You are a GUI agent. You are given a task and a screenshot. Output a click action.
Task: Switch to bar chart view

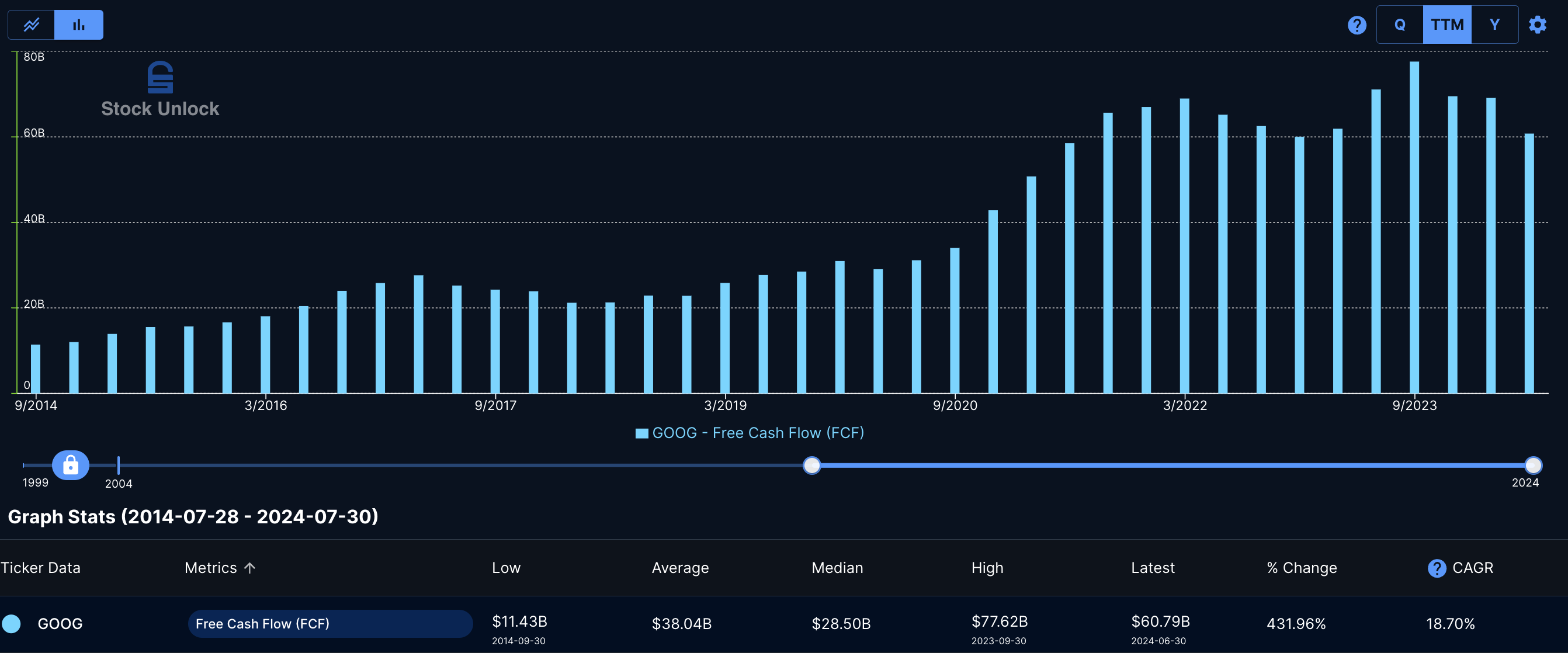coord(79,25)
